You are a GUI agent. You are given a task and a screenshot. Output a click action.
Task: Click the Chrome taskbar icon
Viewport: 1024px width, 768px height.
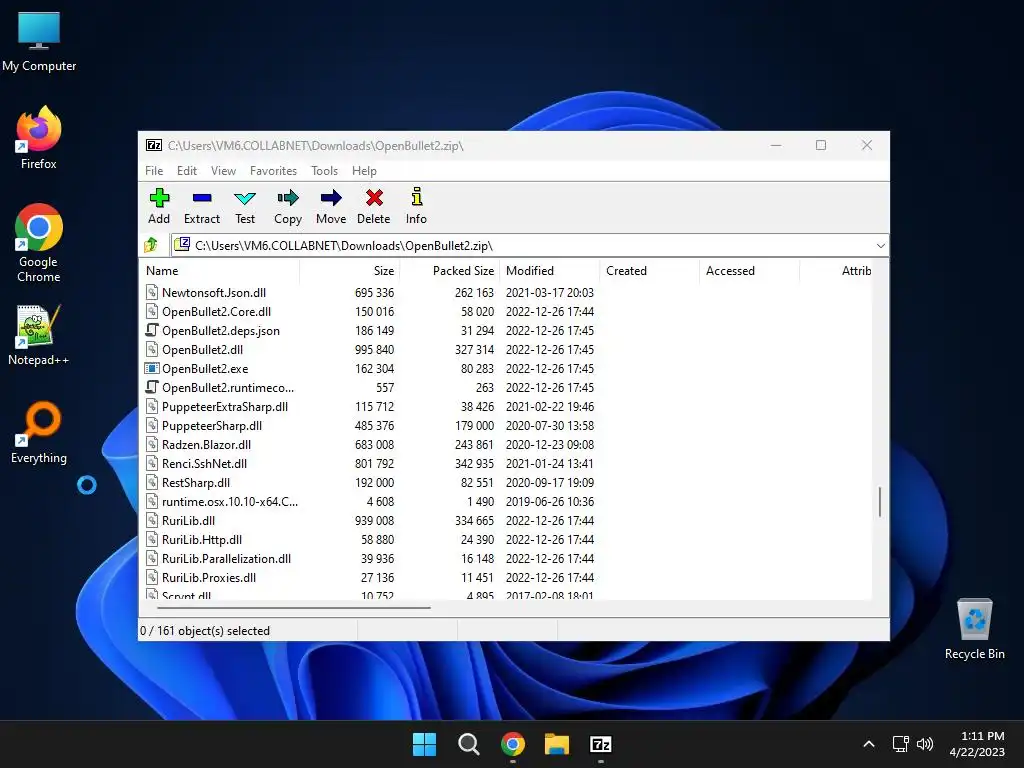513,744
